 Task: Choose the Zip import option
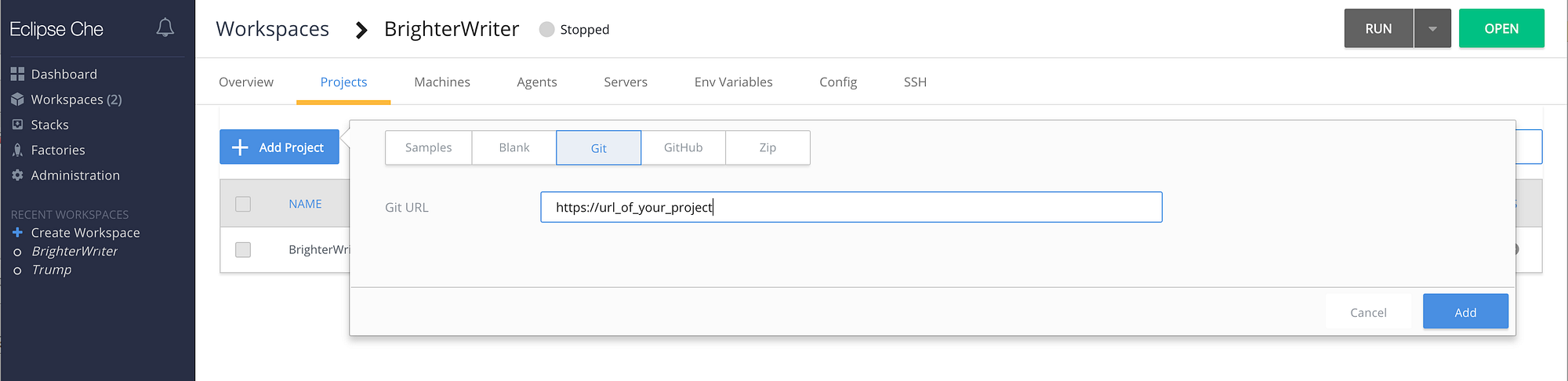[768, 147]
